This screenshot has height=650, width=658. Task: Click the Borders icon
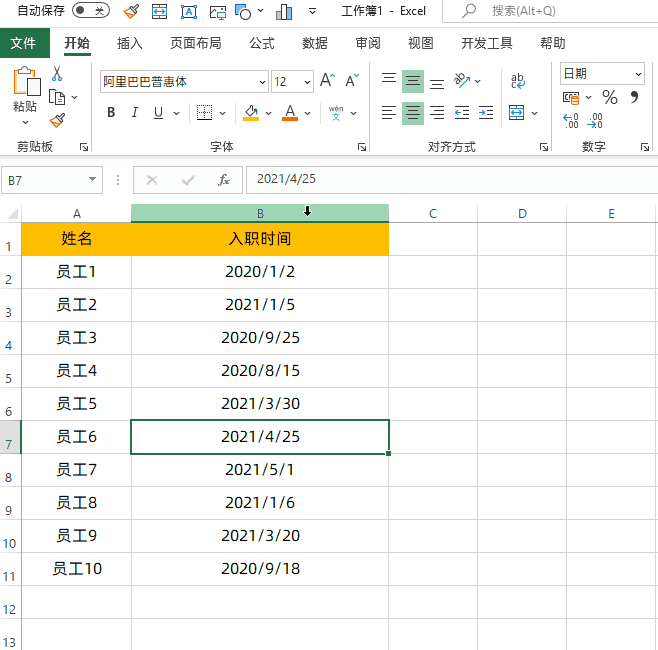[x=204, y=112]
